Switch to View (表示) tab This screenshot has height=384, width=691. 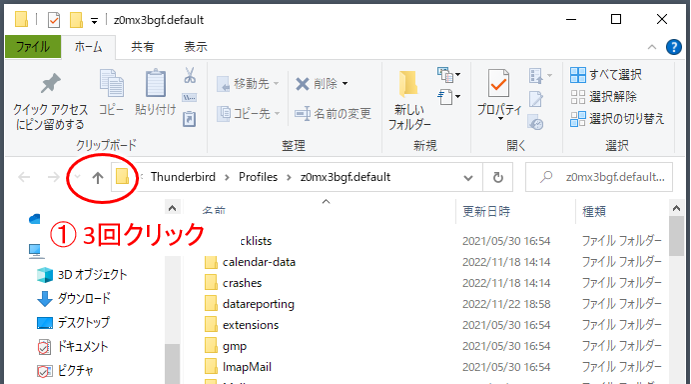[195, 47]
